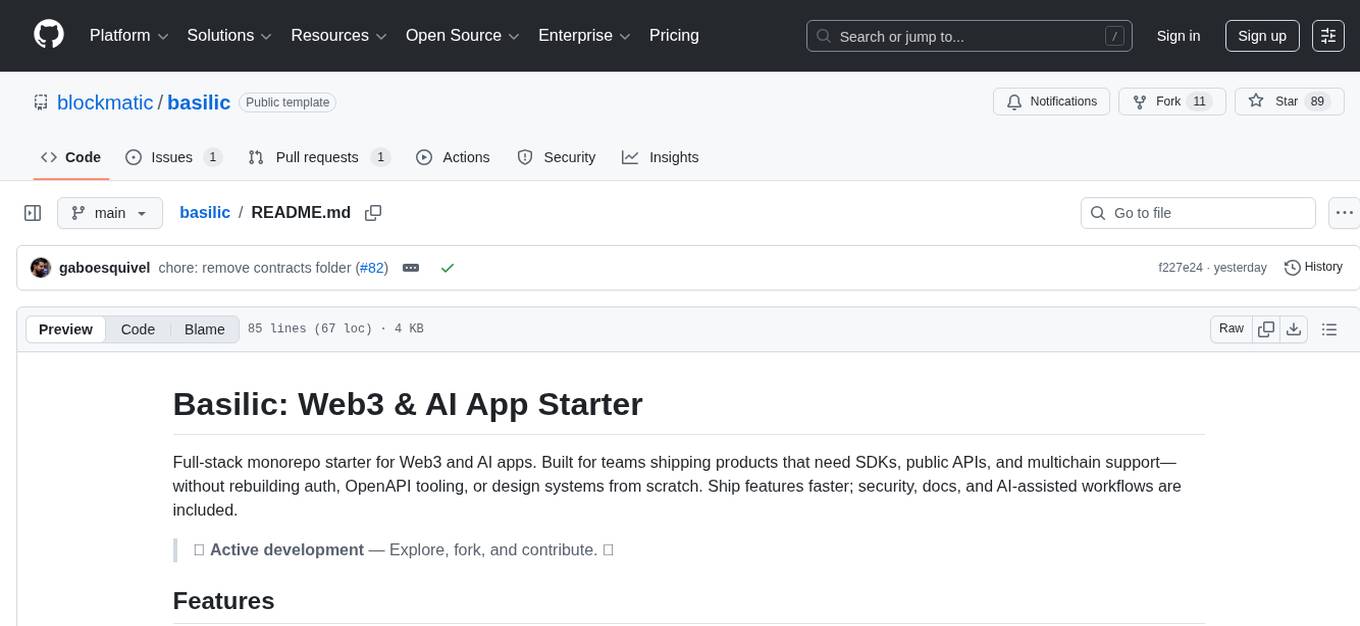Switch to Preview view
Image resolution: width=1360 pixels, height=626 pixels.
(66, 329)
